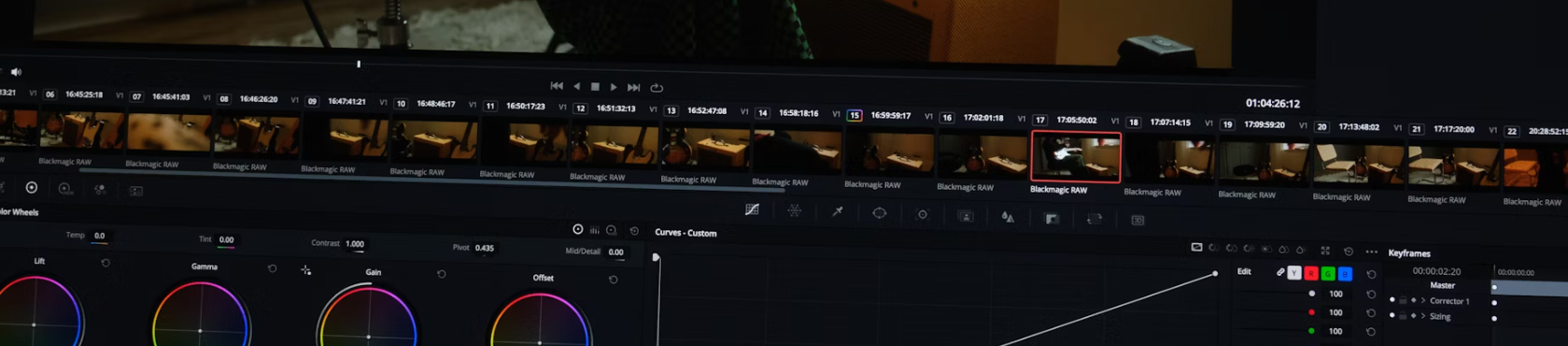Switch primaries to wheels mode
Image resolution: width=1568 pixels, height=346 pixels.
click(578, 229)
